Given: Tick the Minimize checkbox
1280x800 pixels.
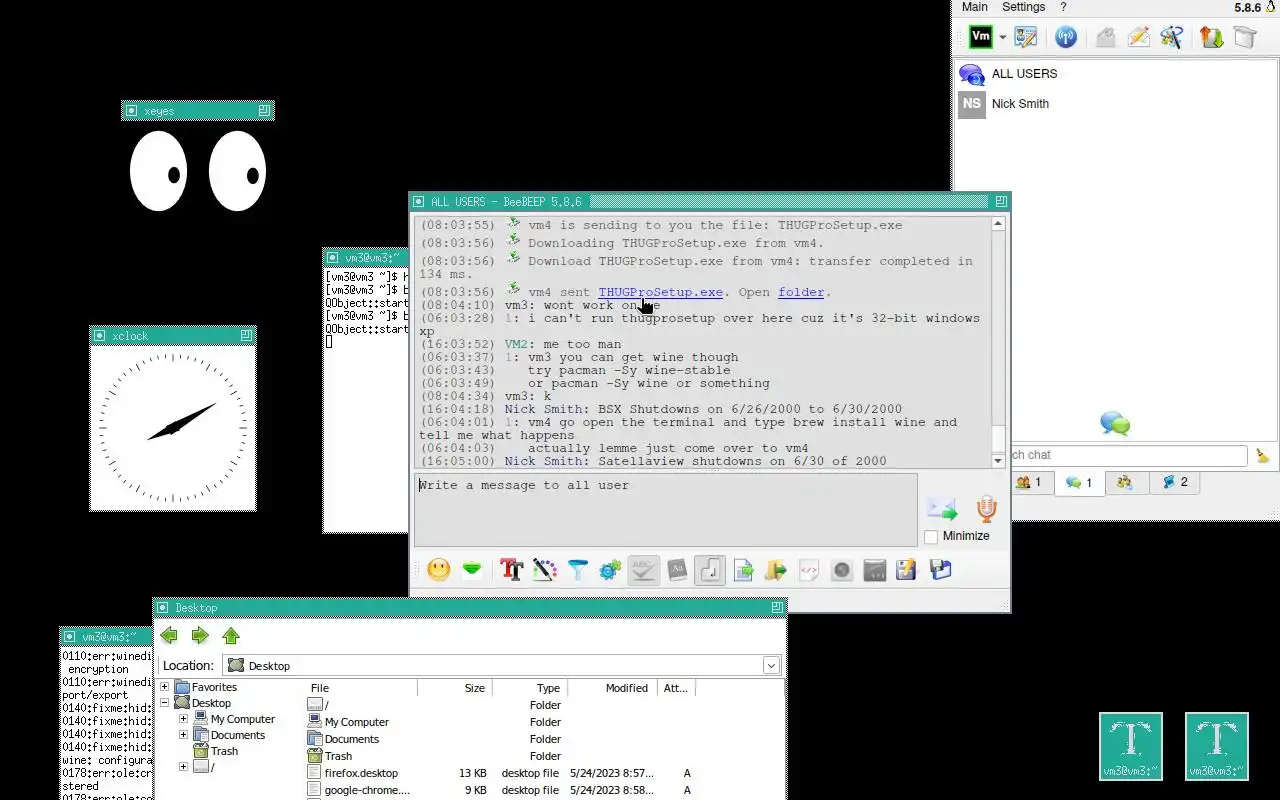Looking at the screenshot, I should 932,536.
